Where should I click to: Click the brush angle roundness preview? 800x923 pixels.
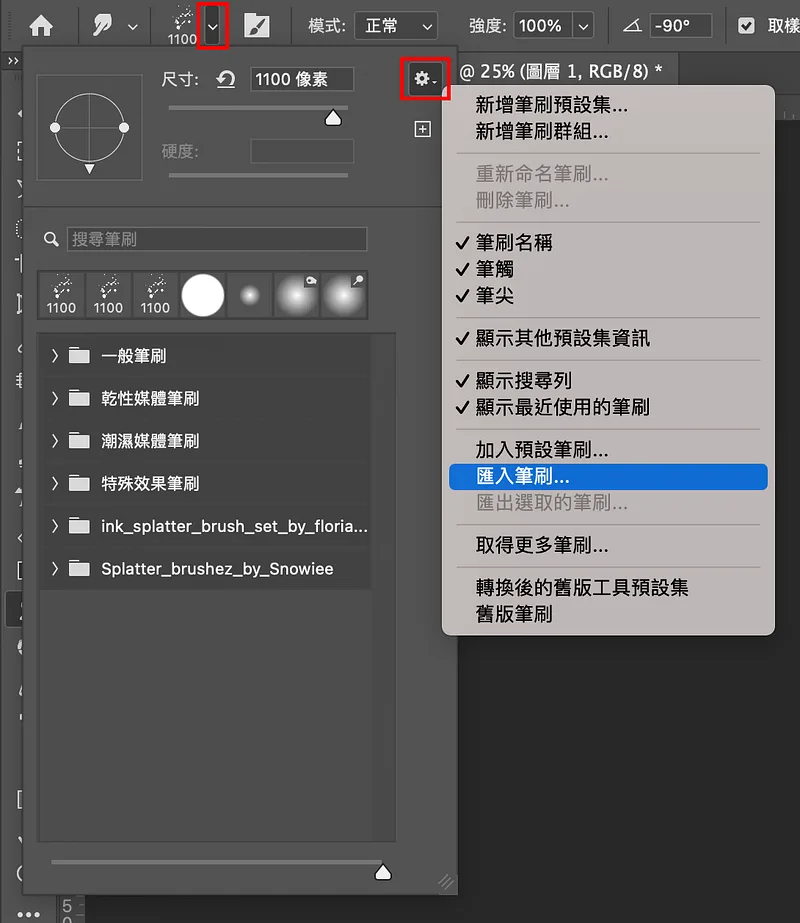click(89, 128)
